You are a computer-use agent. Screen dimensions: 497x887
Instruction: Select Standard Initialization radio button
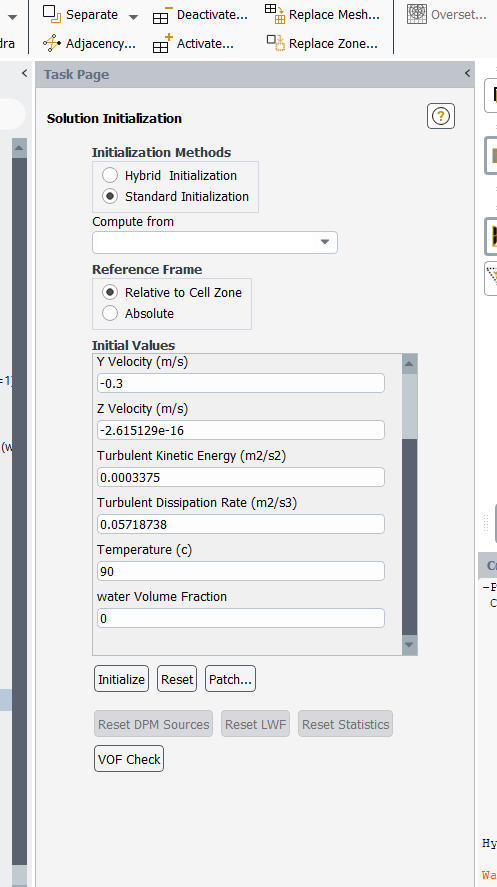tap(110, 196)
